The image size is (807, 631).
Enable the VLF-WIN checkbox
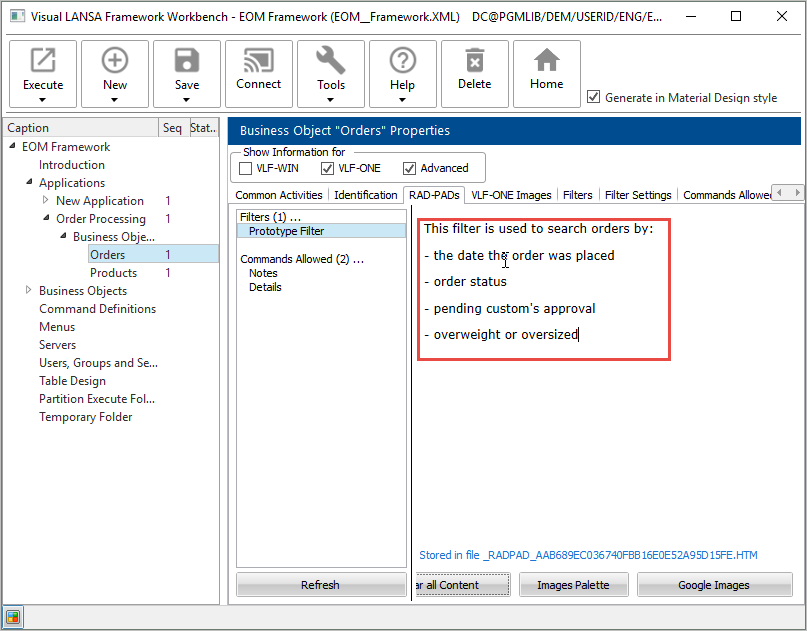[246, 168]
